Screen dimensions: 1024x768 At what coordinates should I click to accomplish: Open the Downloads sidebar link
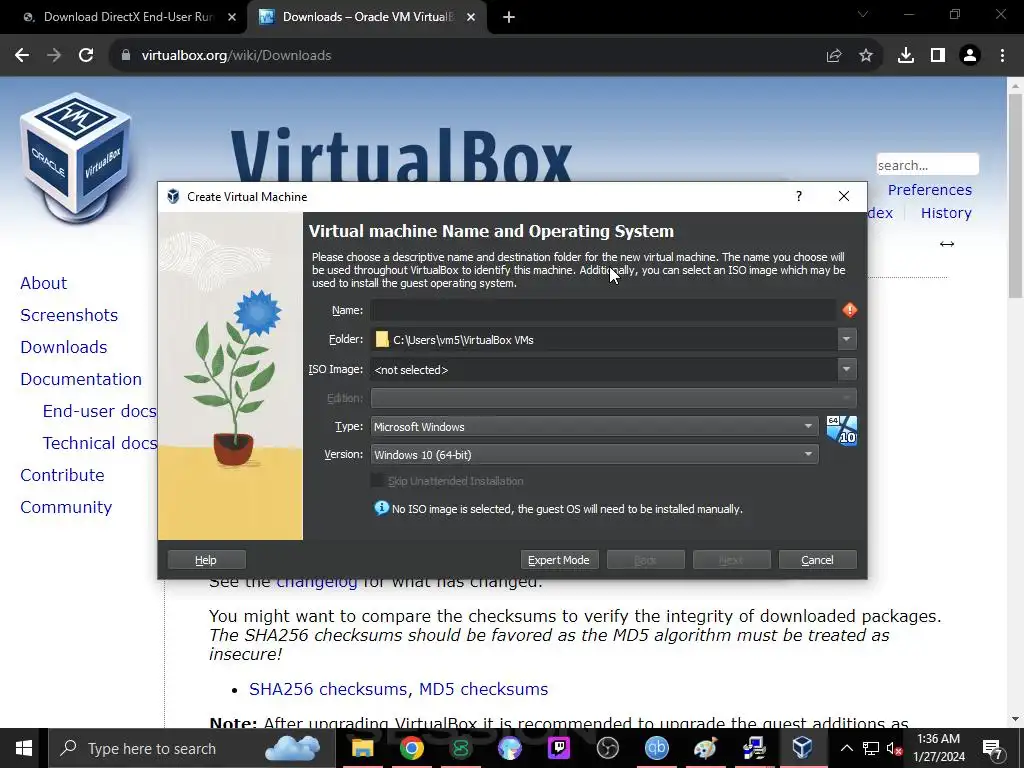coord(63,347)
